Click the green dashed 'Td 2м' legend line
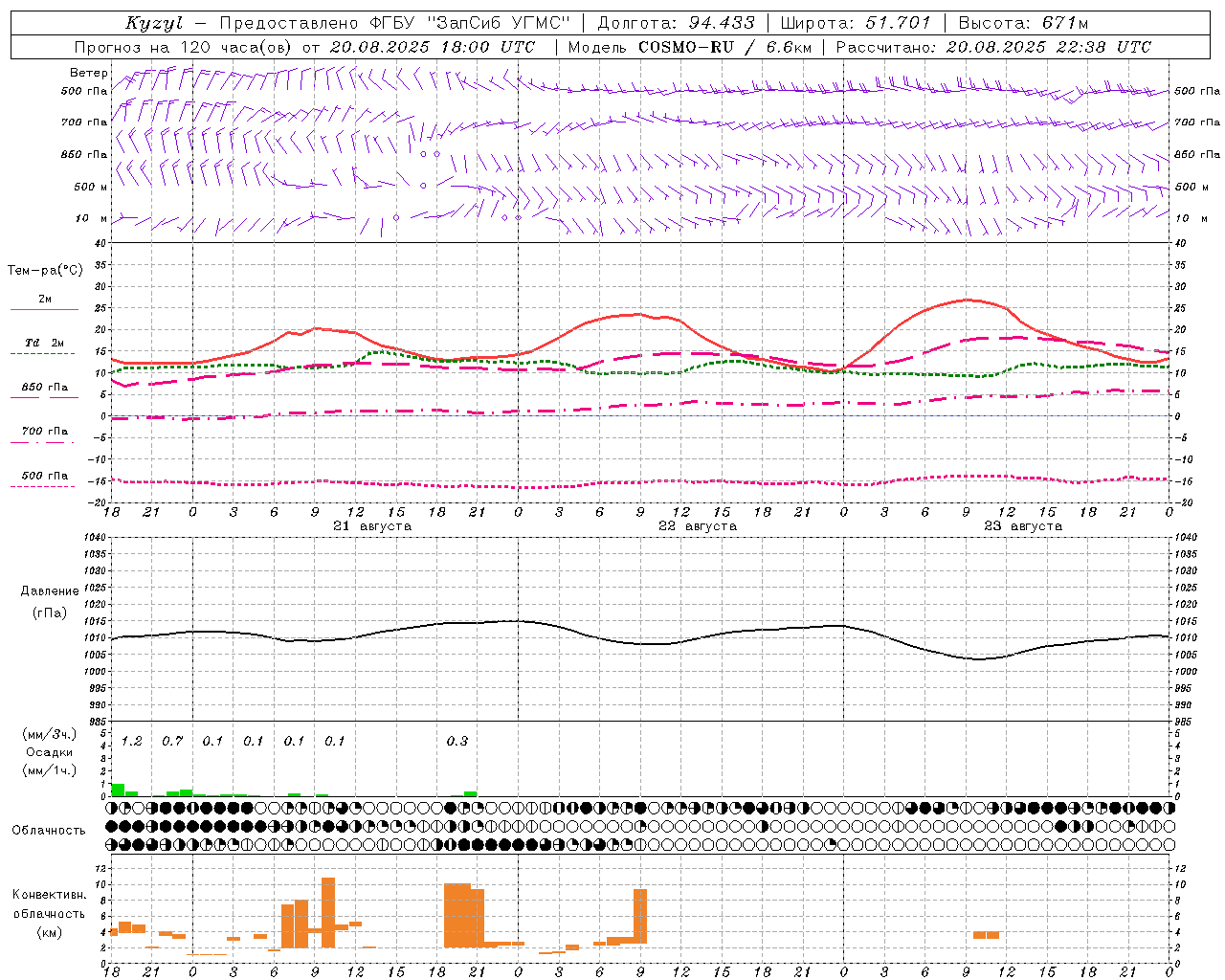 43,354
